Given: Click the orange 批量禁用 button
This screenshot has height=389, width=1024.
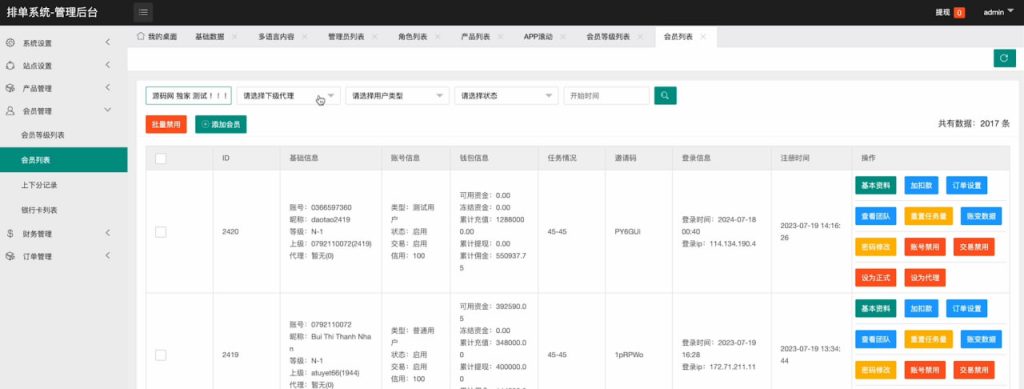Looking at the screenshot, I should pyautogui.click(x=167, y=124).
